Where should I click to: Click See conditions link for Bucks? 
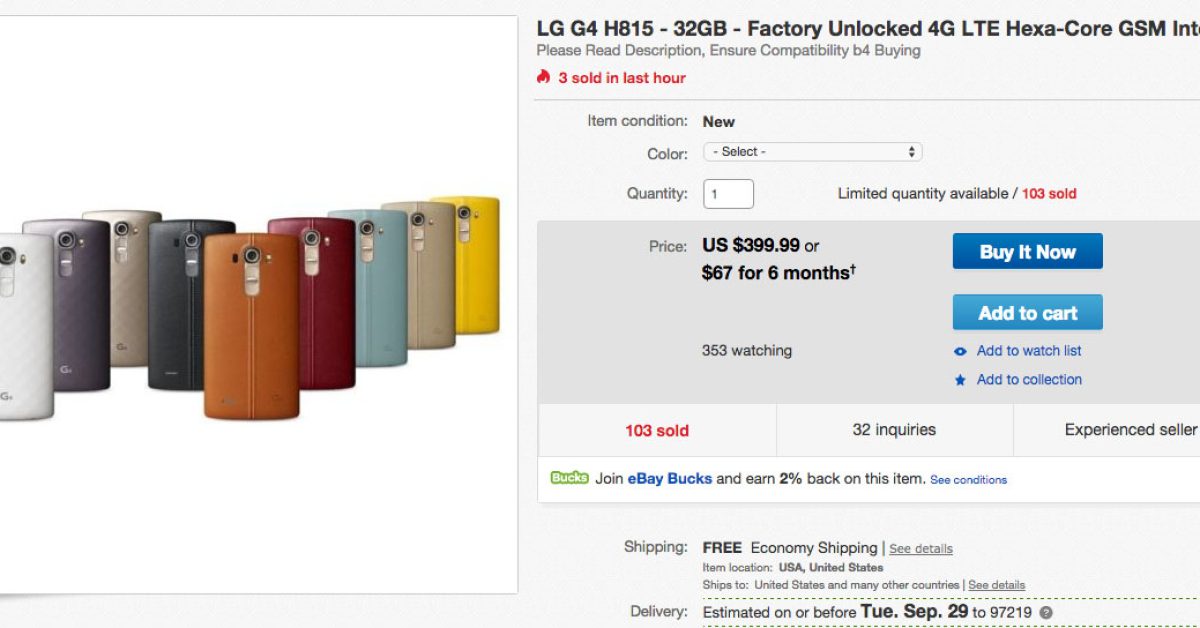point(968,480)
